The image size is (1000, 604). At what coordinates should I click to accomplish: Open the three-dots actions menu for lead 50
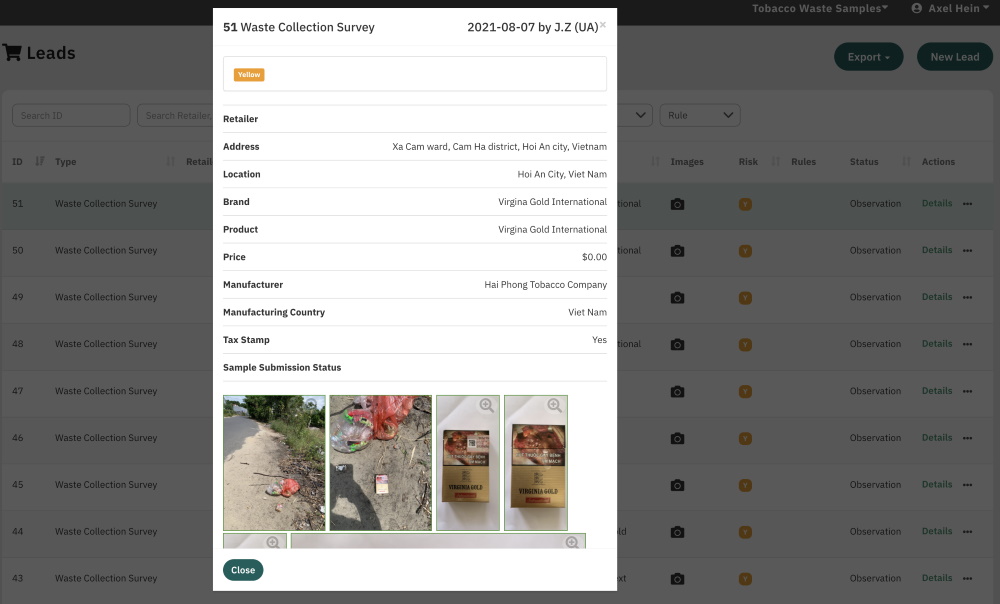coord(967,251)
